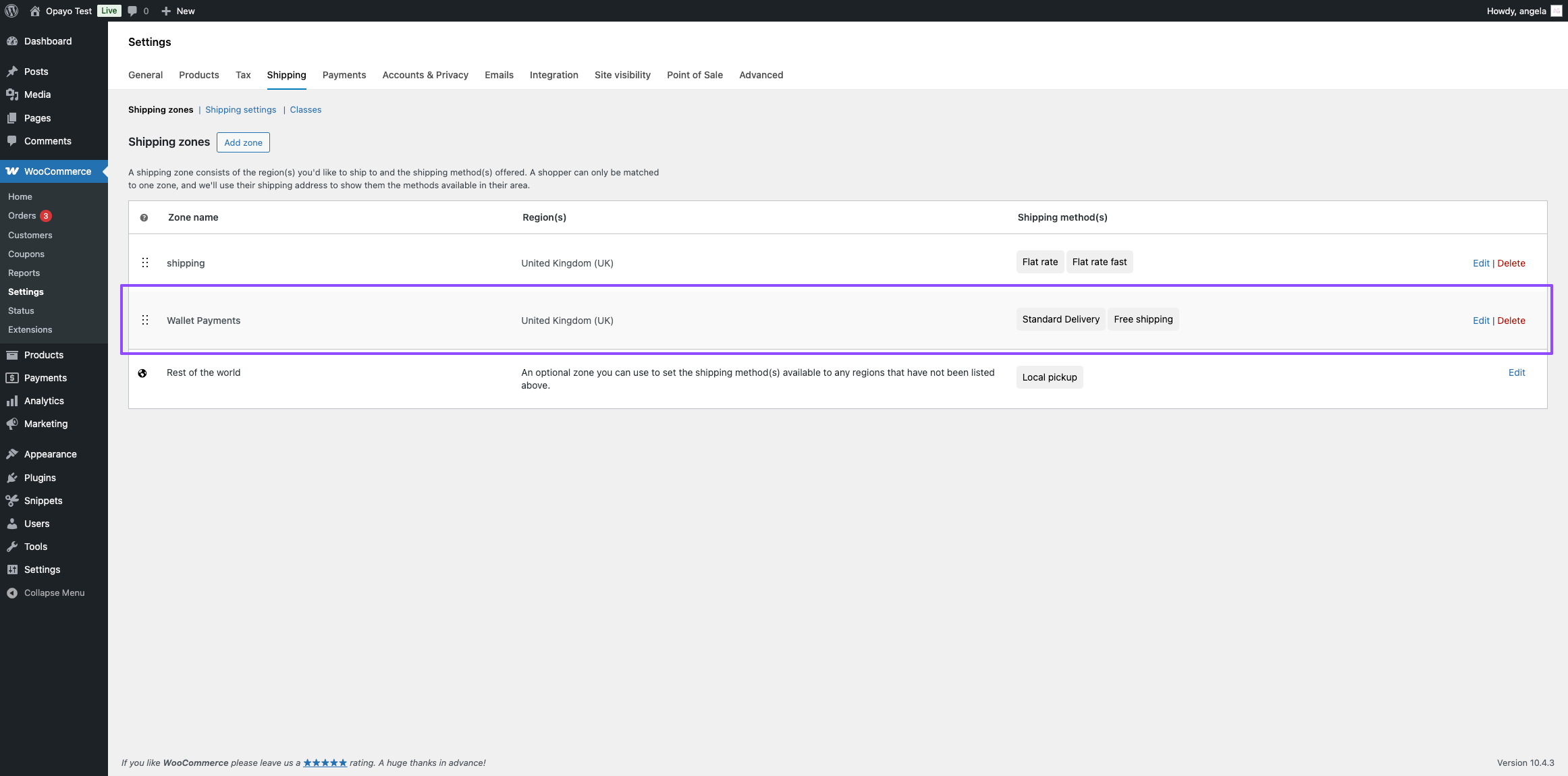Switch to the Payments settings tab
The height and width of the screenshot is (776, 1568).
344,75
